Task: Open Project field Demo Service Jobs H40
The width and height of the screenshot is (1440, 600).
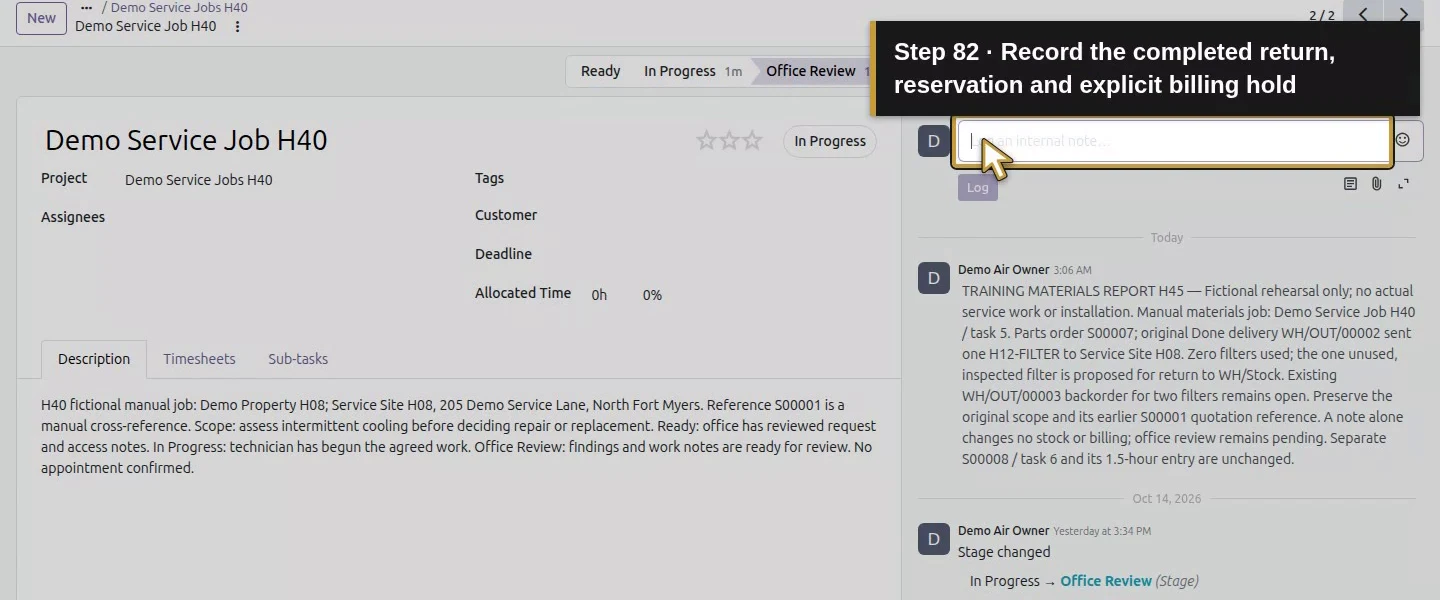Action: (198, 180)
